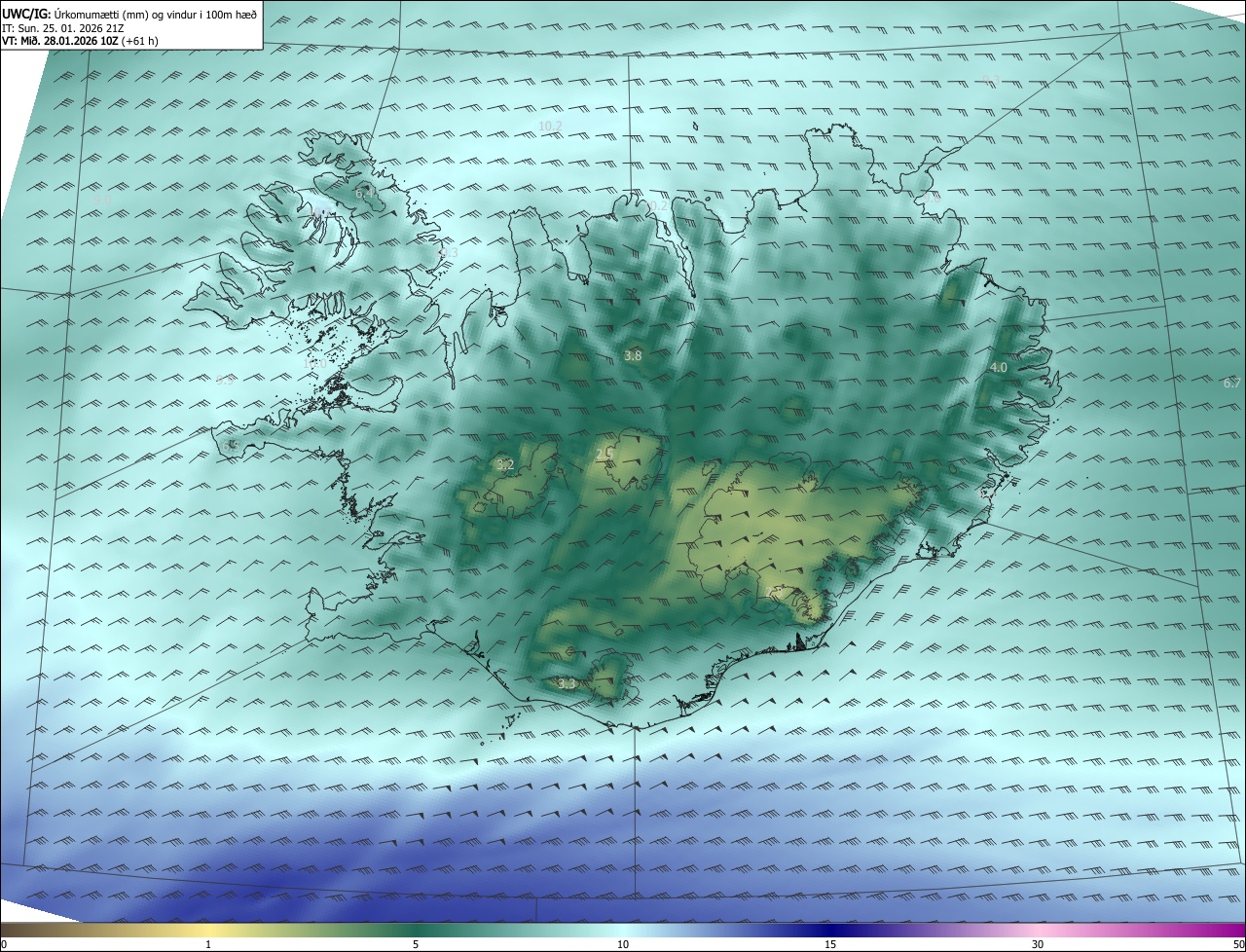Screen dimensions: 1246x952
Task: Click the 9.3 value label in the northeast sea
Action: [990, 80]
